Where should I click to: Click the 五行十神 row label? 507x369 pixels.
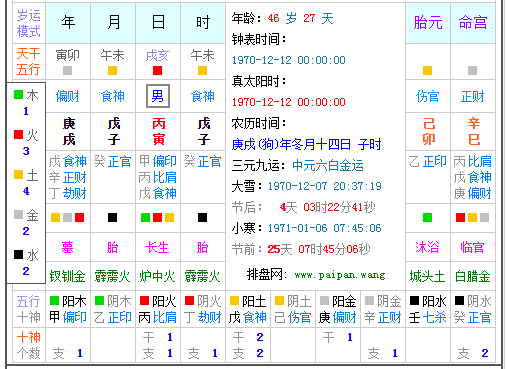click(x=29, y=309)
